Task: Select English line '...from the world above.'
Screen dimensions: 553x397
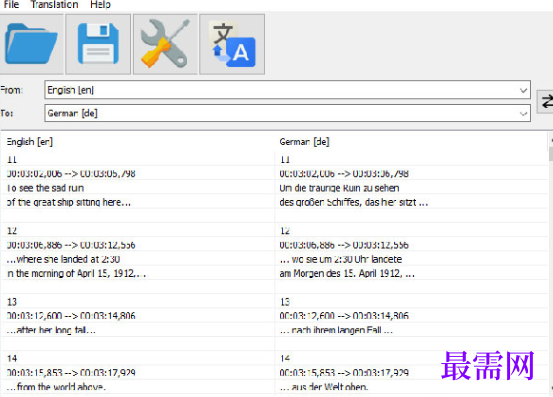Action: (56, 387)
